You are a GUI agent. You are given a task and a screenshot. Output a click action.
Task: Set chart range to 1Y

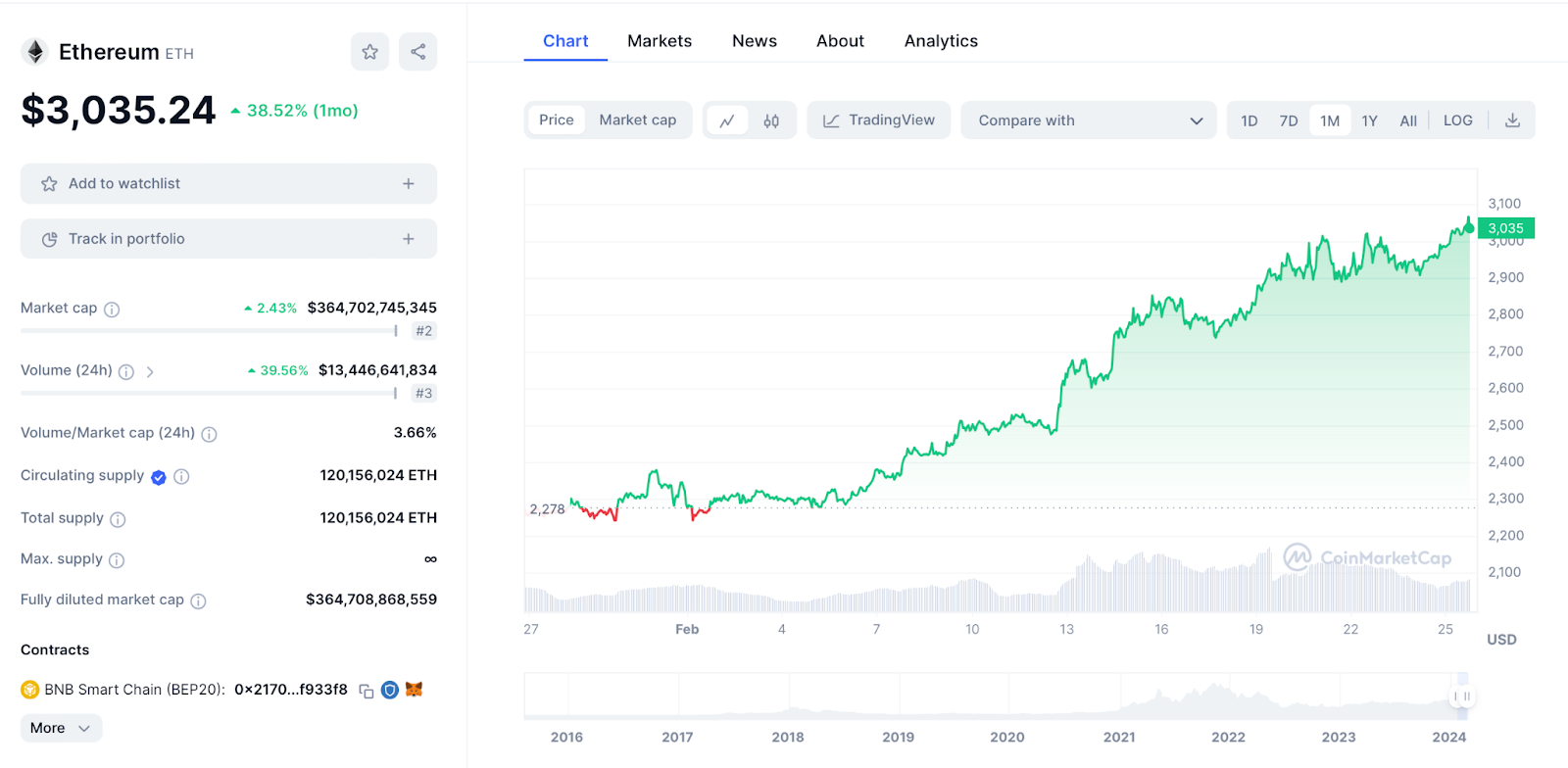coord(1370,120)
